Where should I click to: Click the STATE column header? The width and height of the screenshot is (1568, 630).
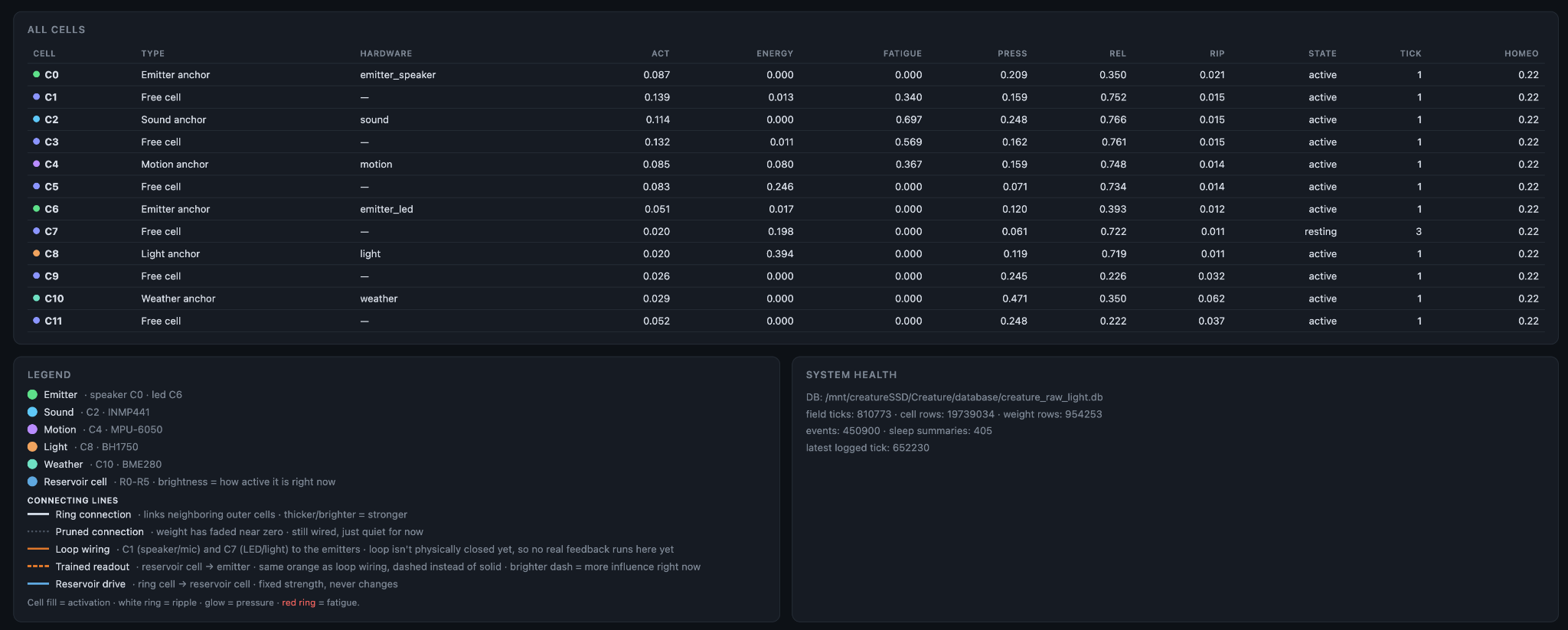[1322, 54]
